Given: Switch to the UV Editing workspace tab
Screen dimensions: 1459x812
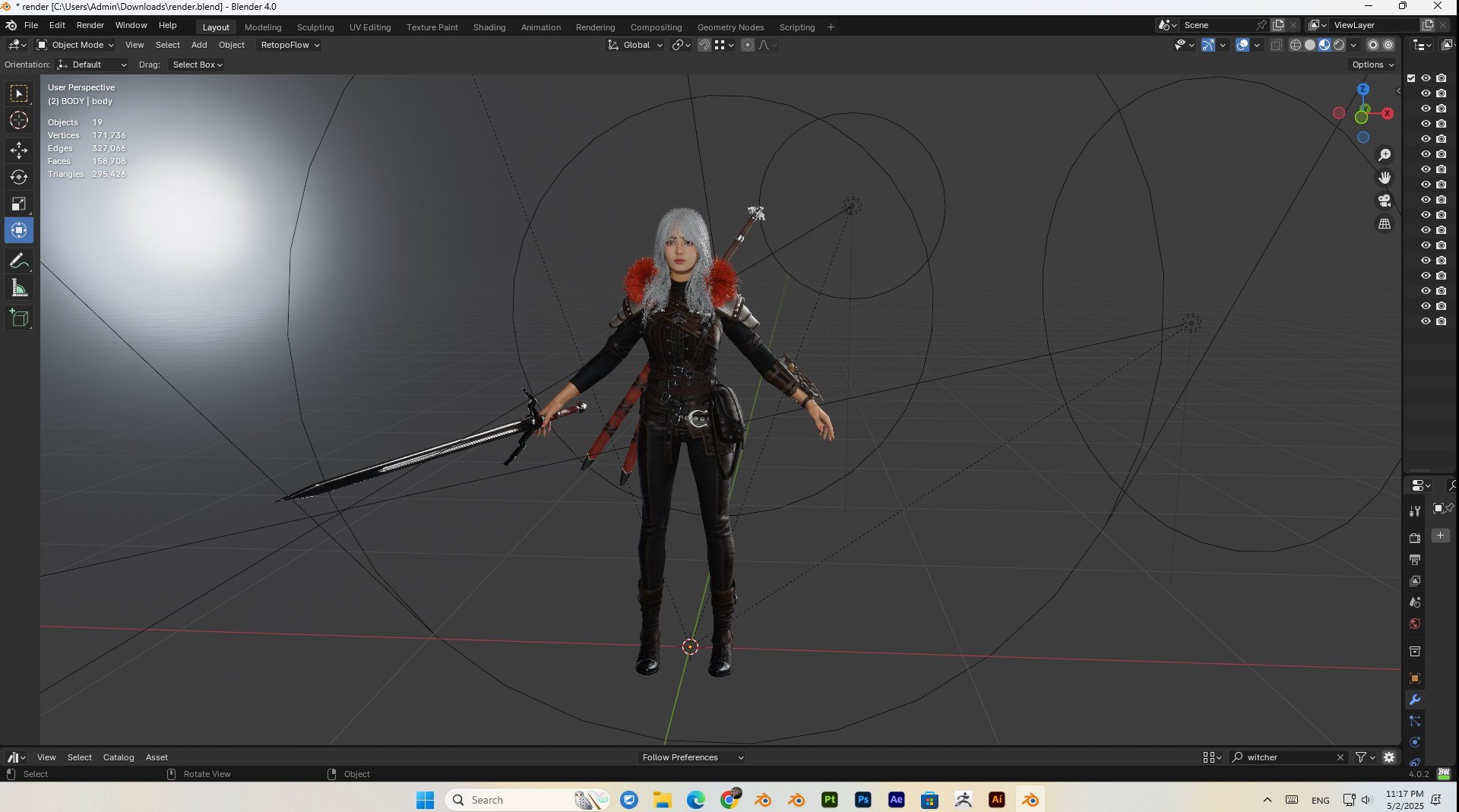Looking at the screenshot, I should point(370,27).
